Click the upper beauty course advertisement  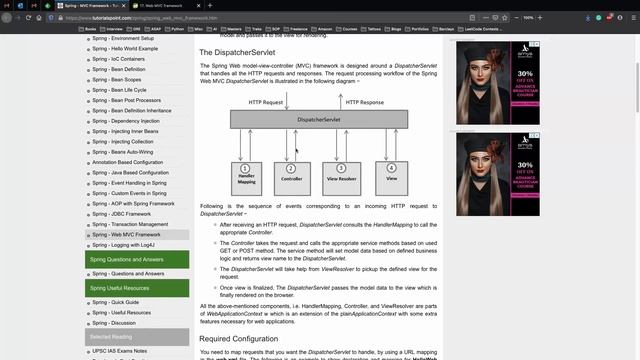[498, 83]
